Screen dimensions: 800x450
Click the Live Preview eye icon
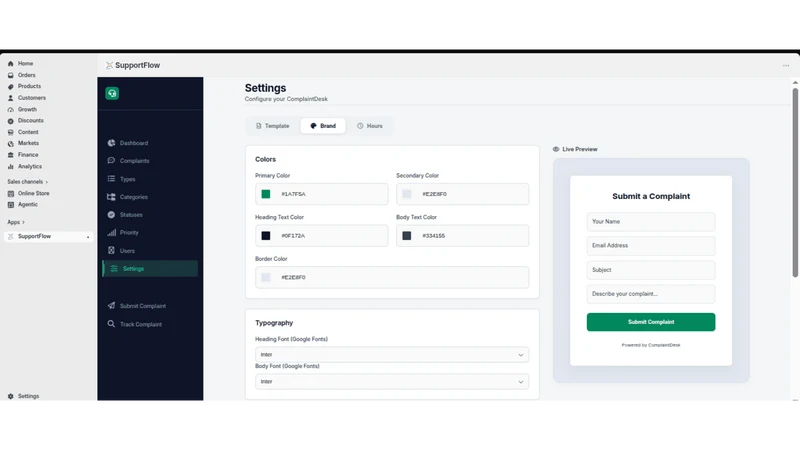(556, 149)
